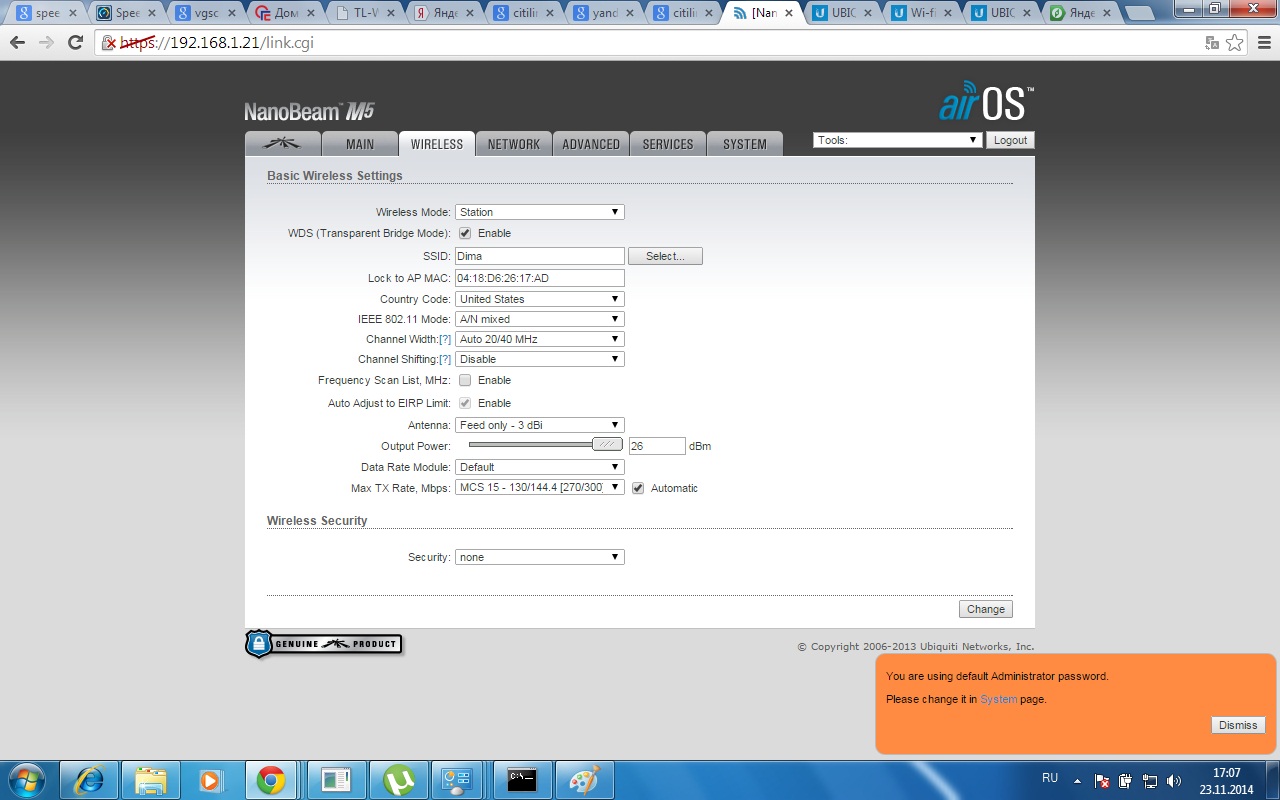Click the Output Power slider handle
1280x800 pixels.
[x=606, y=445]
